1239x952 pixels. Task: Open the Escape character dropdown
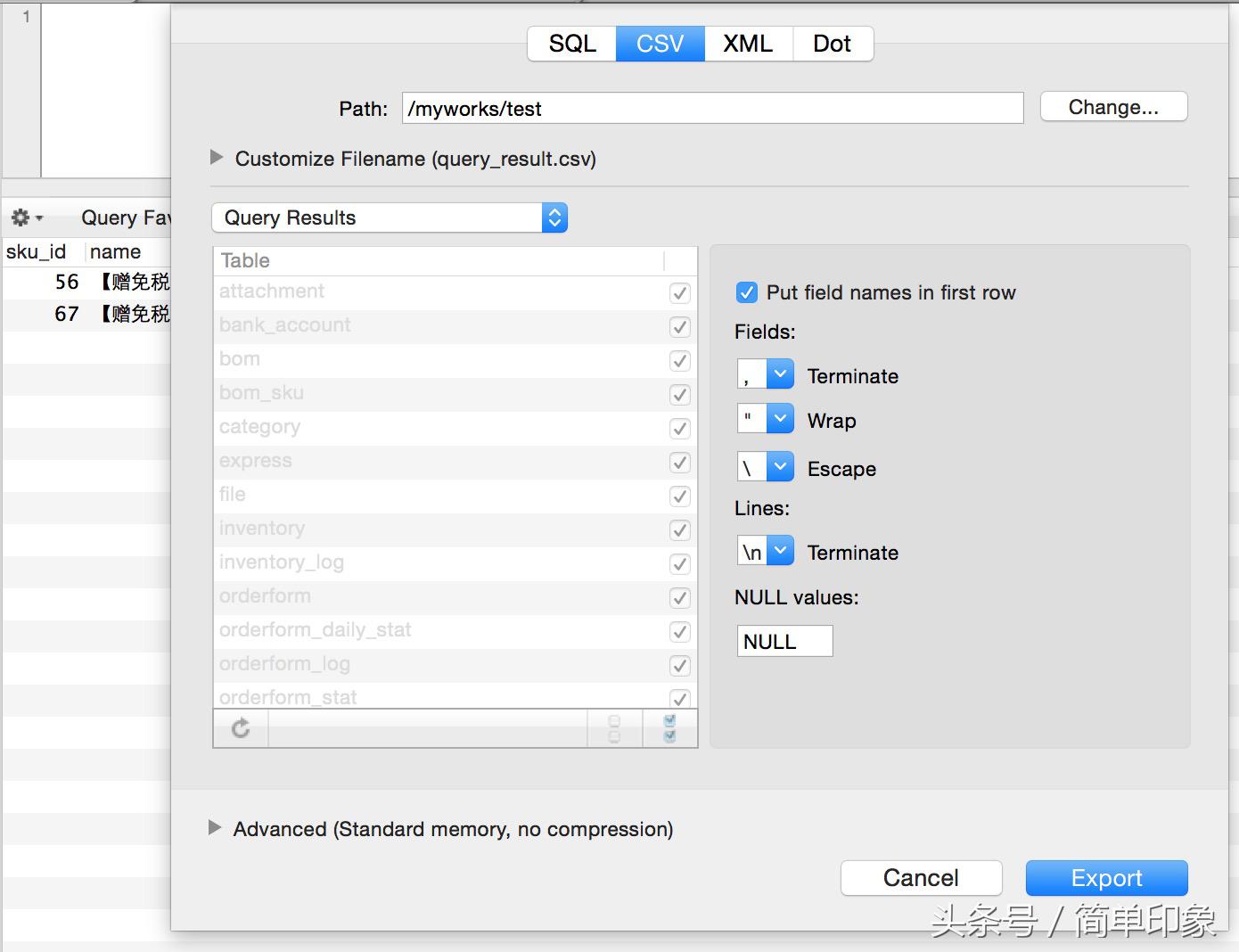[780, 467]
